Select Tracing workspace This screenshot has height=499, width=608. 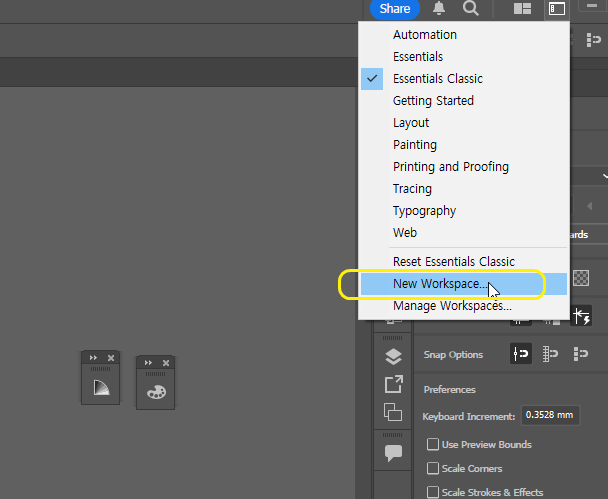click(x=464, y=189)
